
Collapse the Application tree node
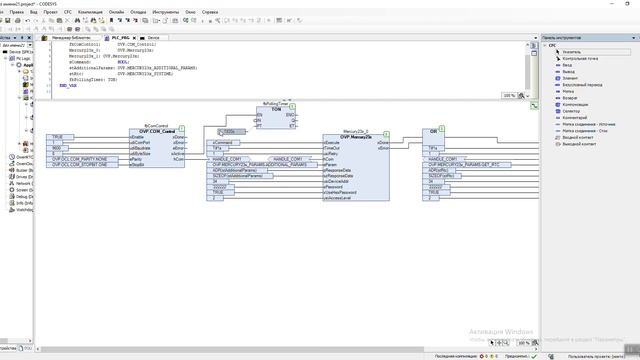pos(12,65)
